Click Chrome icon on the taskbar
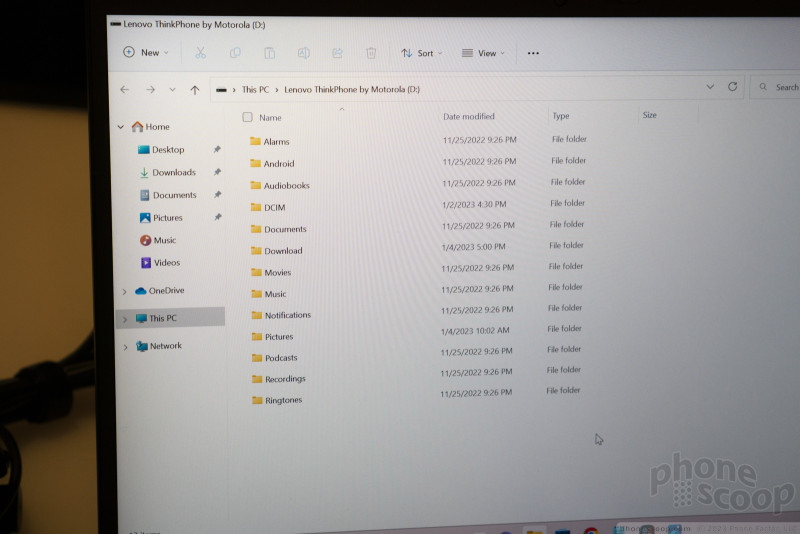 [x=591, y=530]
